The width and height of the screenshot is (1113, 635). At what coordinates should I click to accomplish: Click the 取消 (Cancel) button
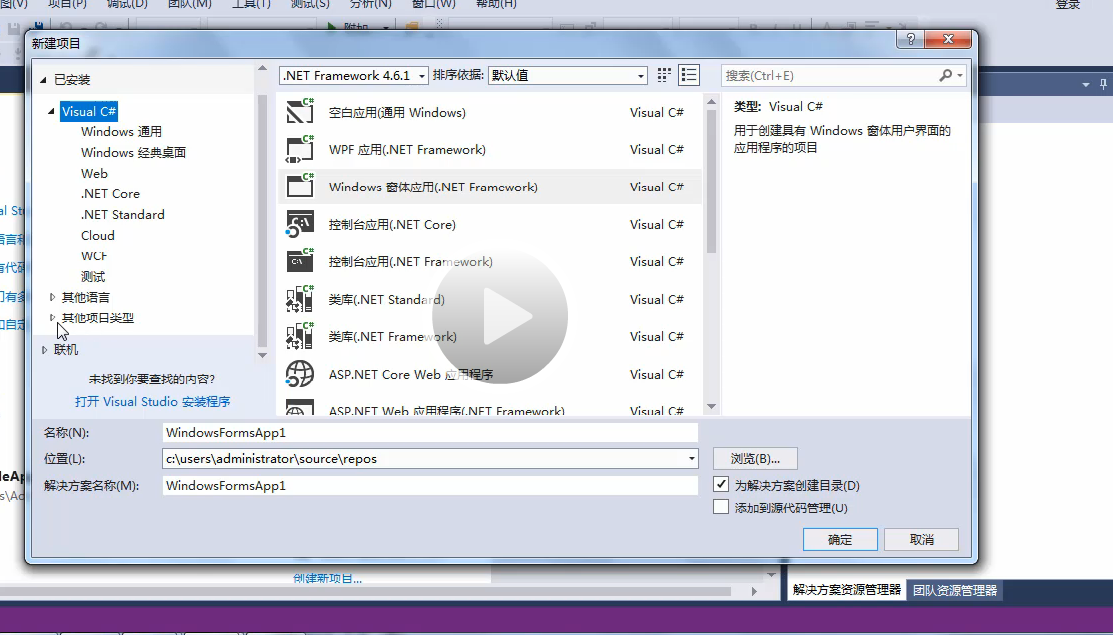[921, 539]
